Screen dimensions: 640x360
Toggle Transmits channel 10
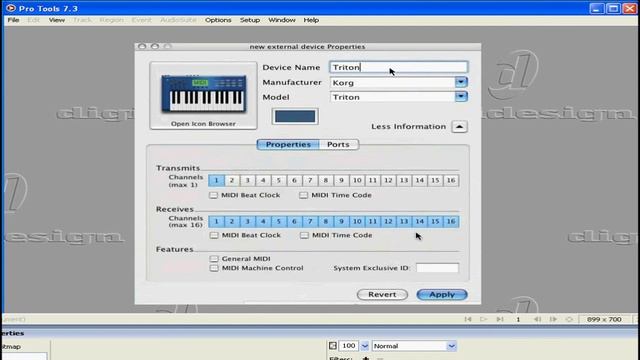coord(357,180)
